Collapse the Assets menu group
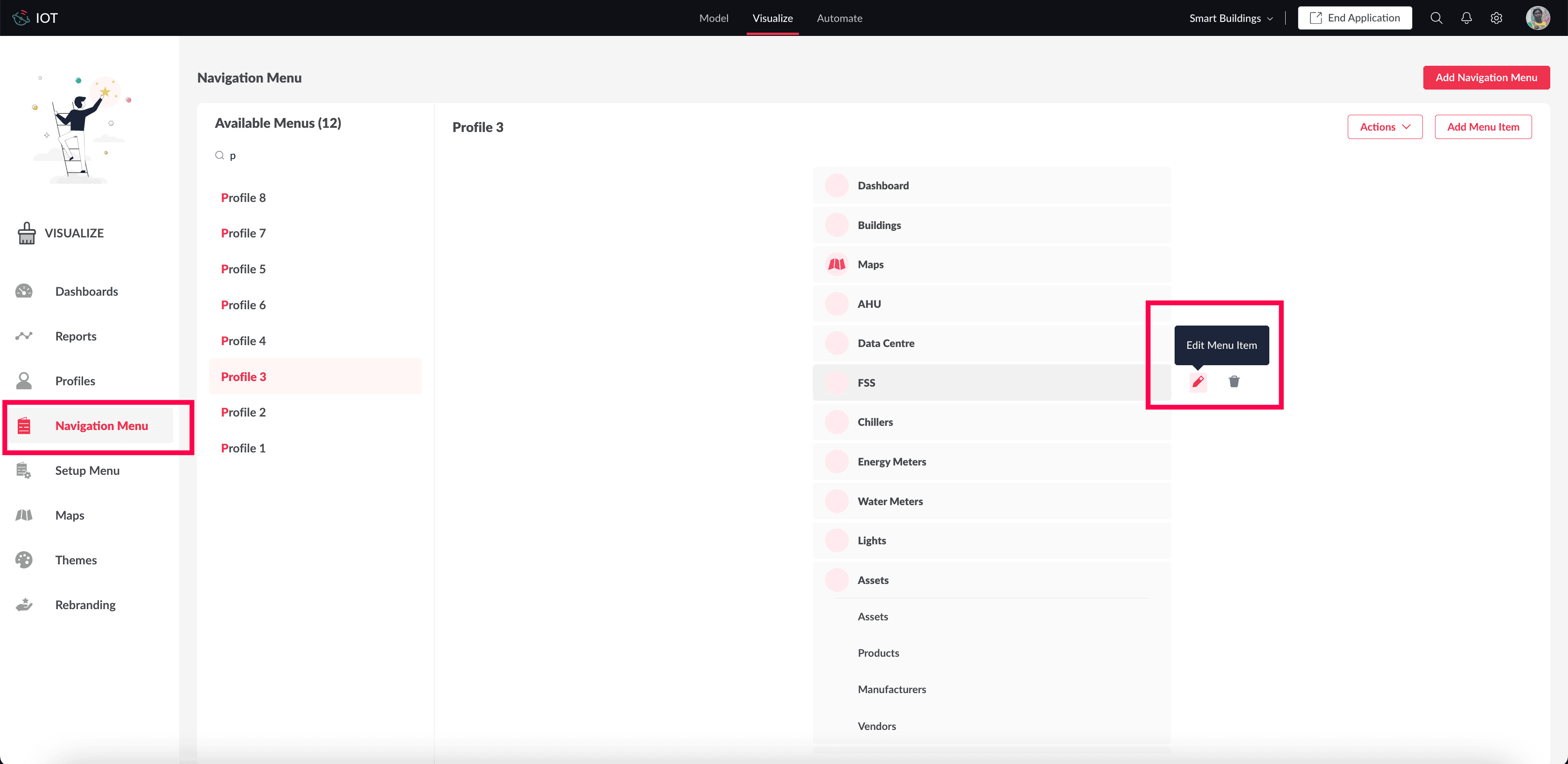 [872, 580]
